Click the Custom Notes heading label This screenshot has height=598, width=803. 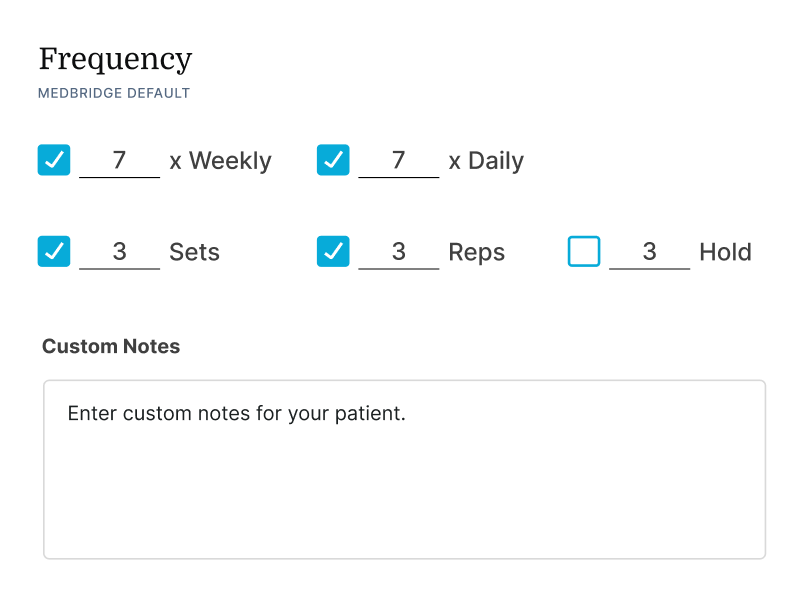click(x=111, y=347)
